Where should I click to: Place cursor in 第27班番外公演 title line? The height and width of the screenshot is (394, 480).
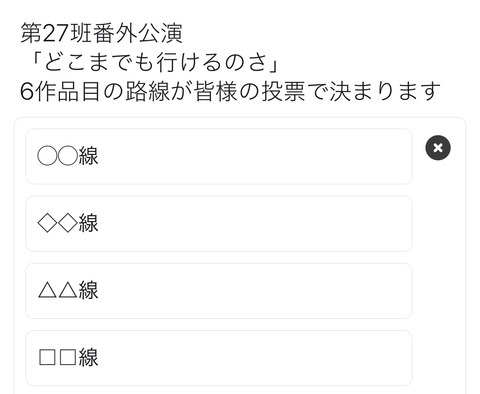coord(101,33)
